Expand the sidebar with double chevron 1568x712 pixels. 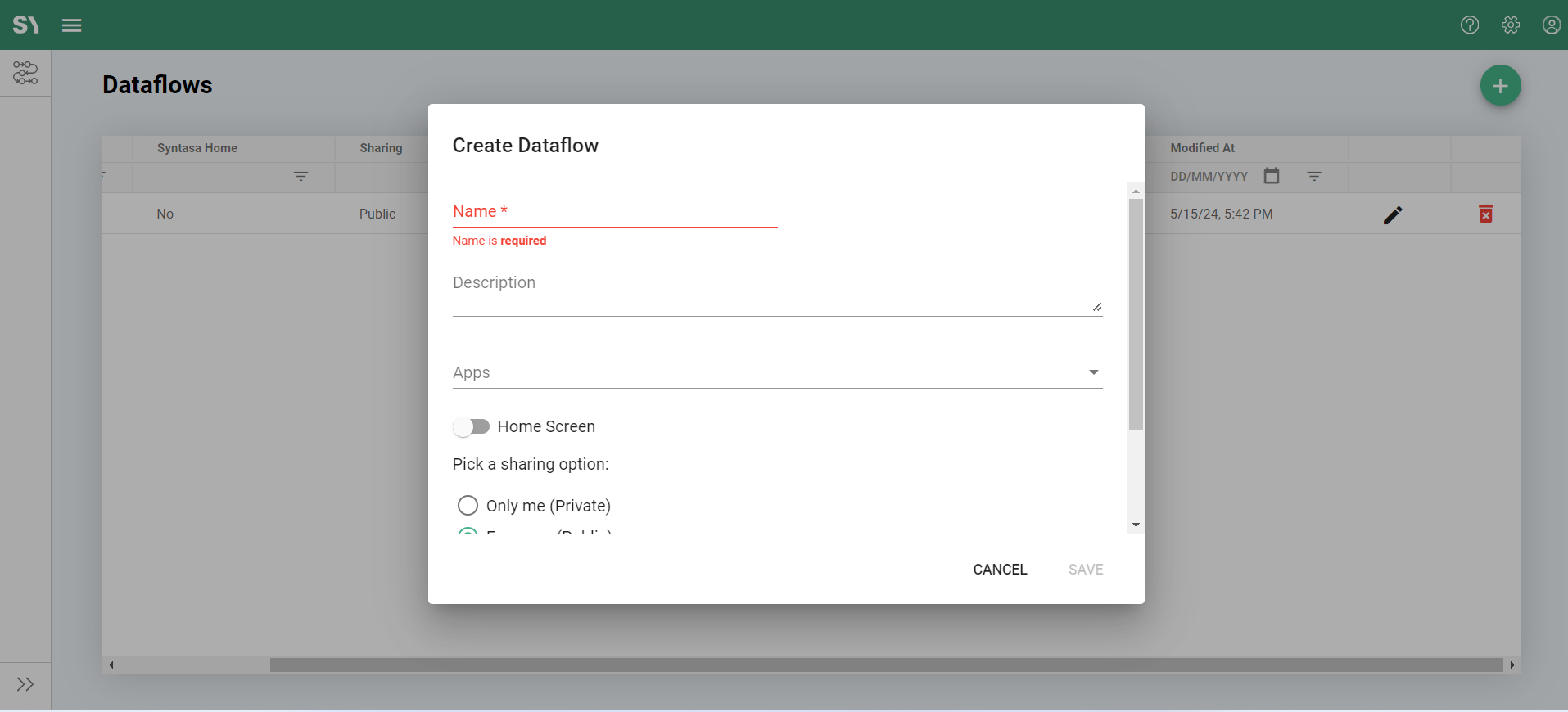[x=25, y=684]
